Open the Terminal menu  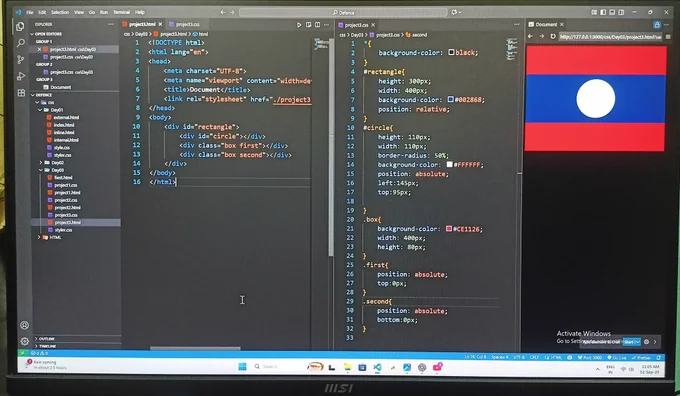coord(121,12)
